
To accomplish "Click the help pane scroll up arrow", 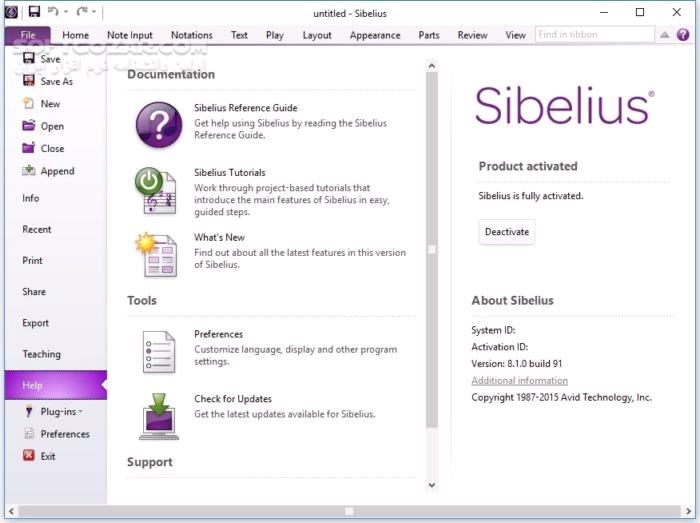I will [x=431, y=66].
